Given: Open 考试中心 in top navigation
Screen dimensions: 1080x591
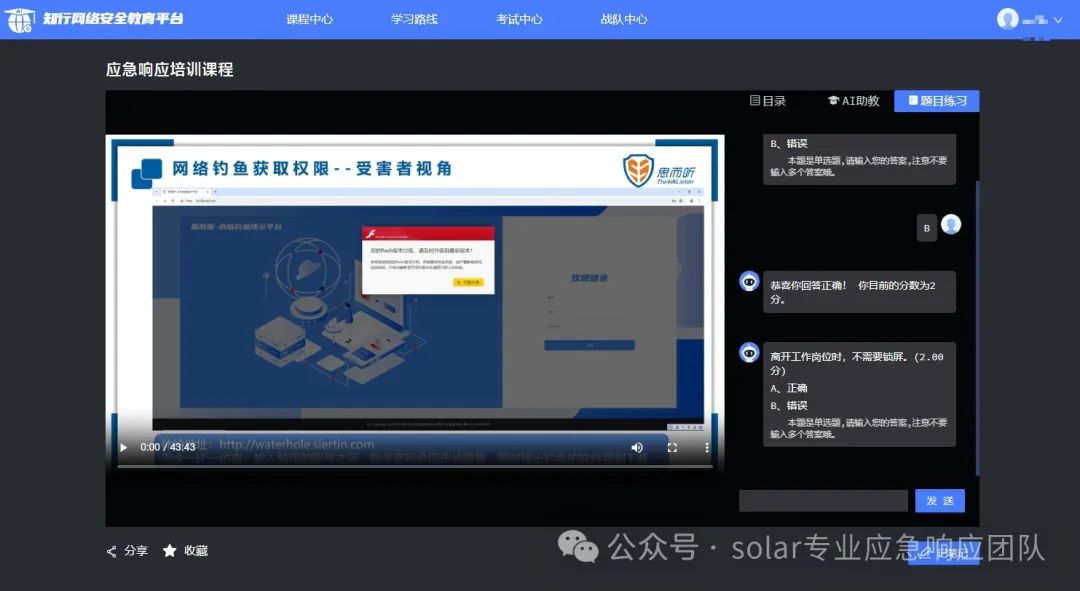Looking at the screenshot, I should tap(519, 19).
